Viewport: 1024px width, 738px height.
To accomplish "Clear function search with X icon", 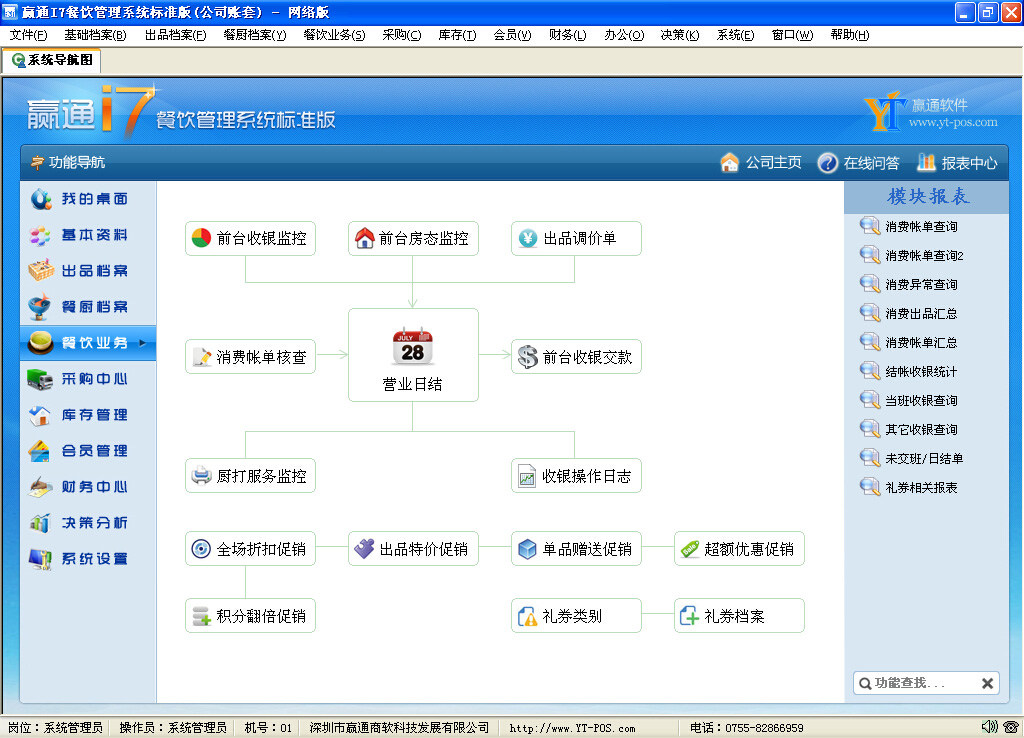I will pos(987,683).
